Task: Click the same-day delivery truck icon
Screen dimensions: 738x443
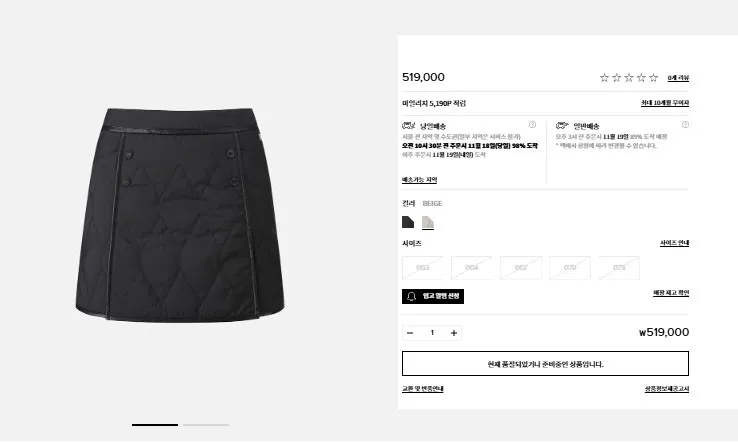Action: point(409,126)
